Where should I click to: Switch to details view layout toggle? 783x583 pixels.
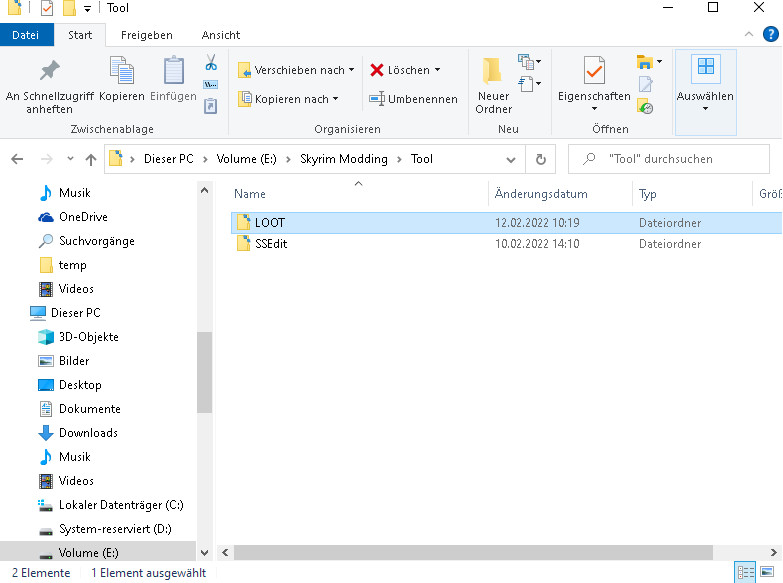coord(745,573)
